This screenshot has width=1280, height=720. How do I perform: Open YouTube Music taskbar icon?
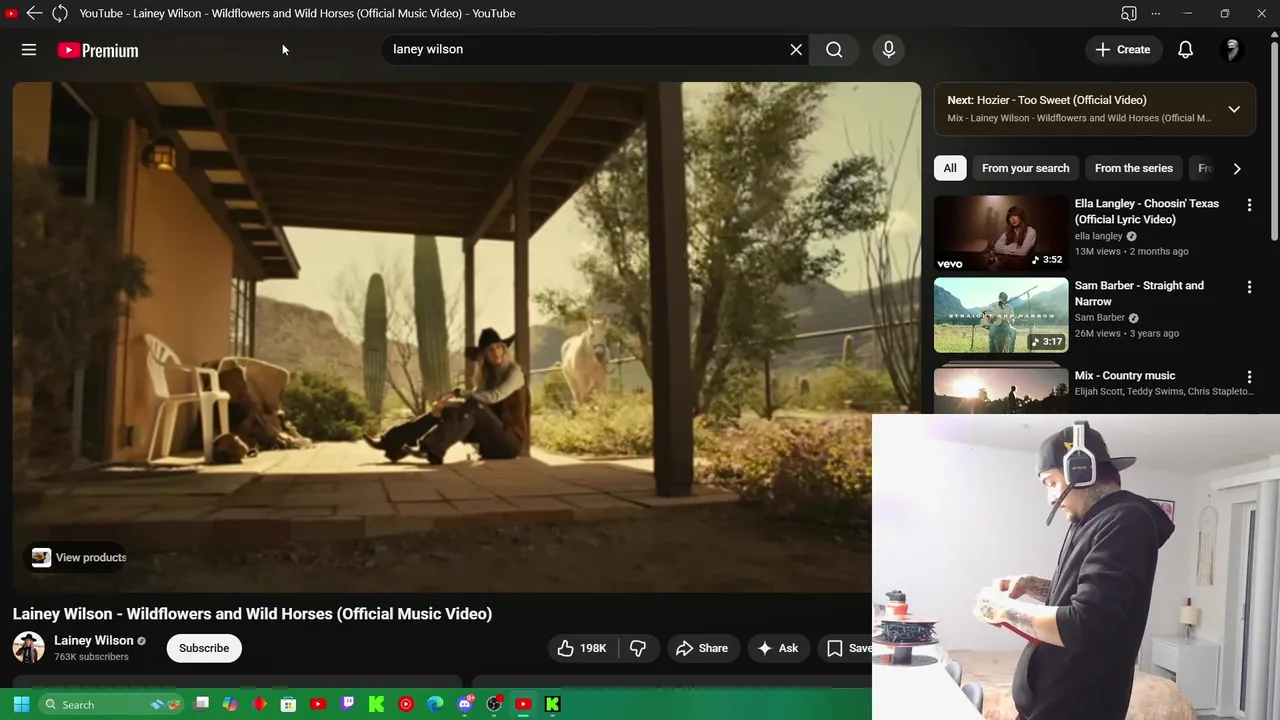pos(405,704)
